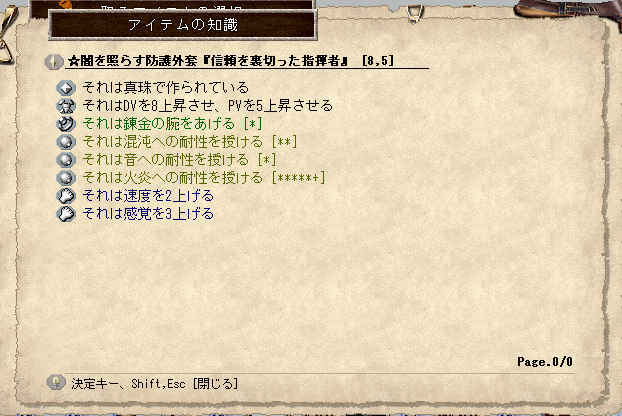Click the armor icon beside the DV/PV line
Viewport: 622px width, 416px height.
point(66,105)
